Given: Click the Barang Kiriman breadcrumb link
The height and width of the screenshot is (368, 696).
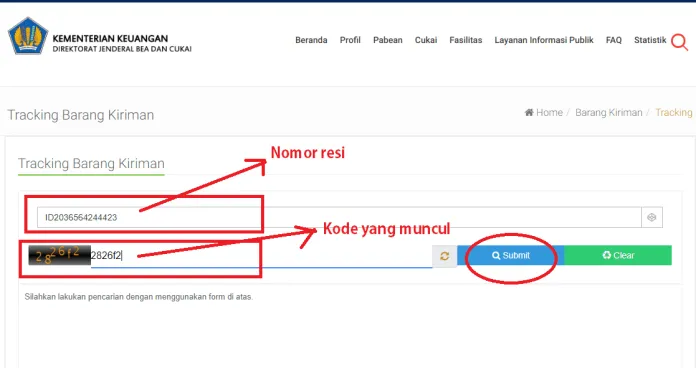Looking at the screenshot, I should coord(609,112).
